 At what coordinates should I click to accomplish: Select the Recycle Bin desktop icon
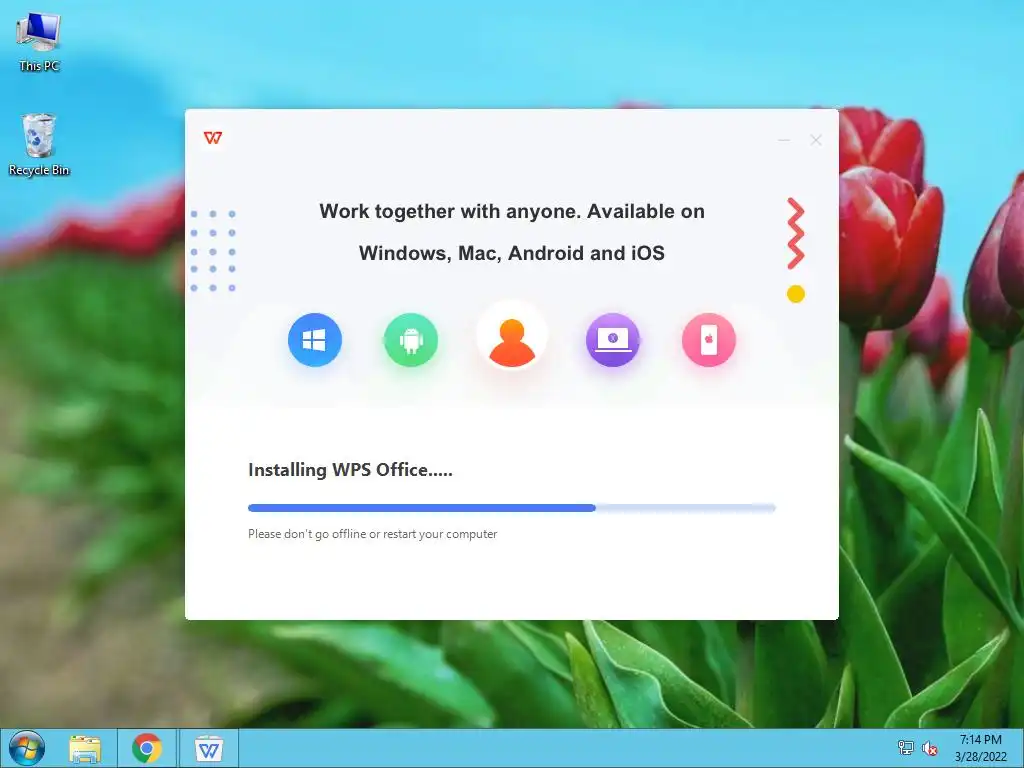(x=39, y=145)
